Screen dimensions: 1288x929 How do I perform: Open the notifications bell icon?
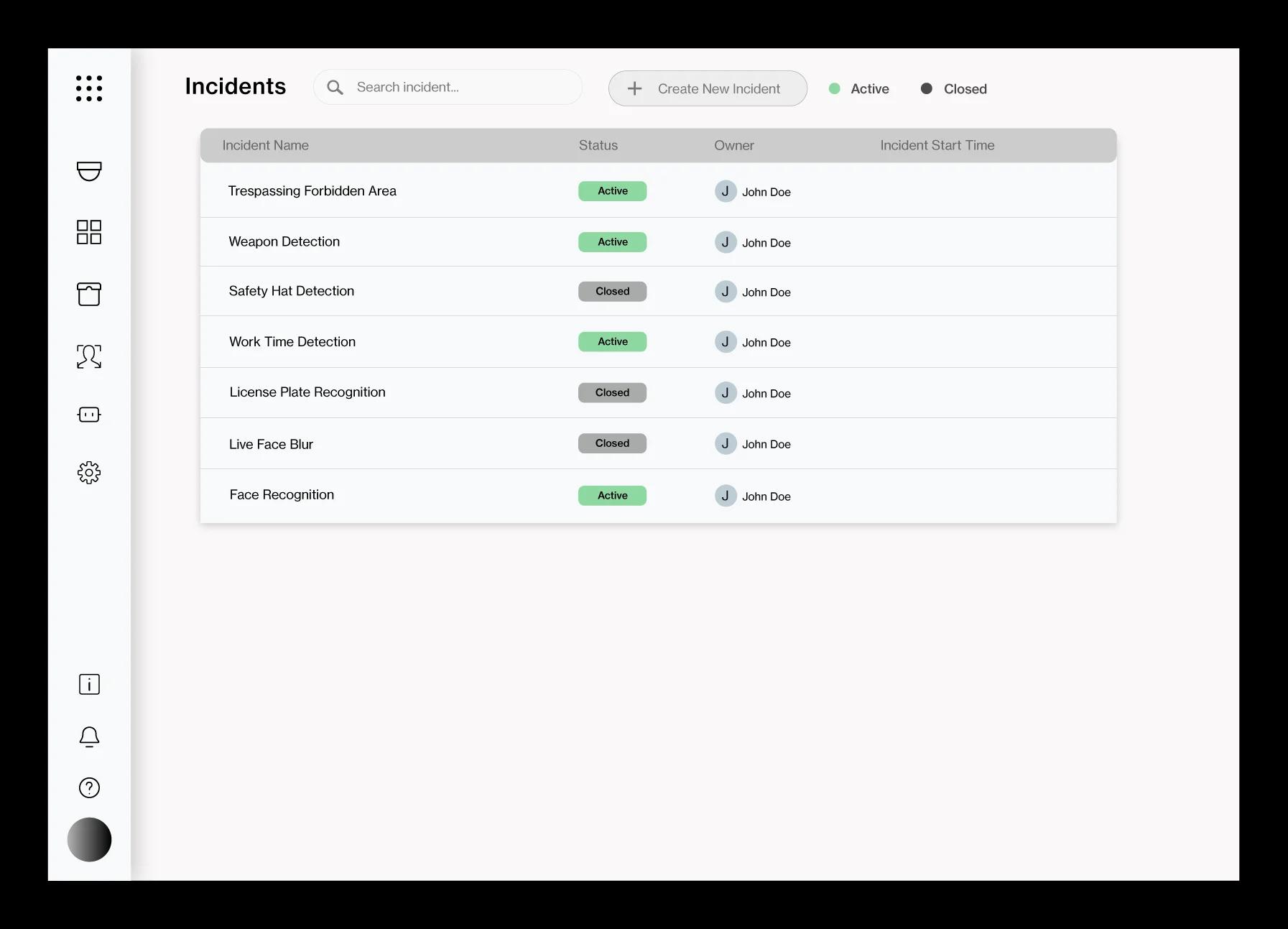[x=89, y=736]
